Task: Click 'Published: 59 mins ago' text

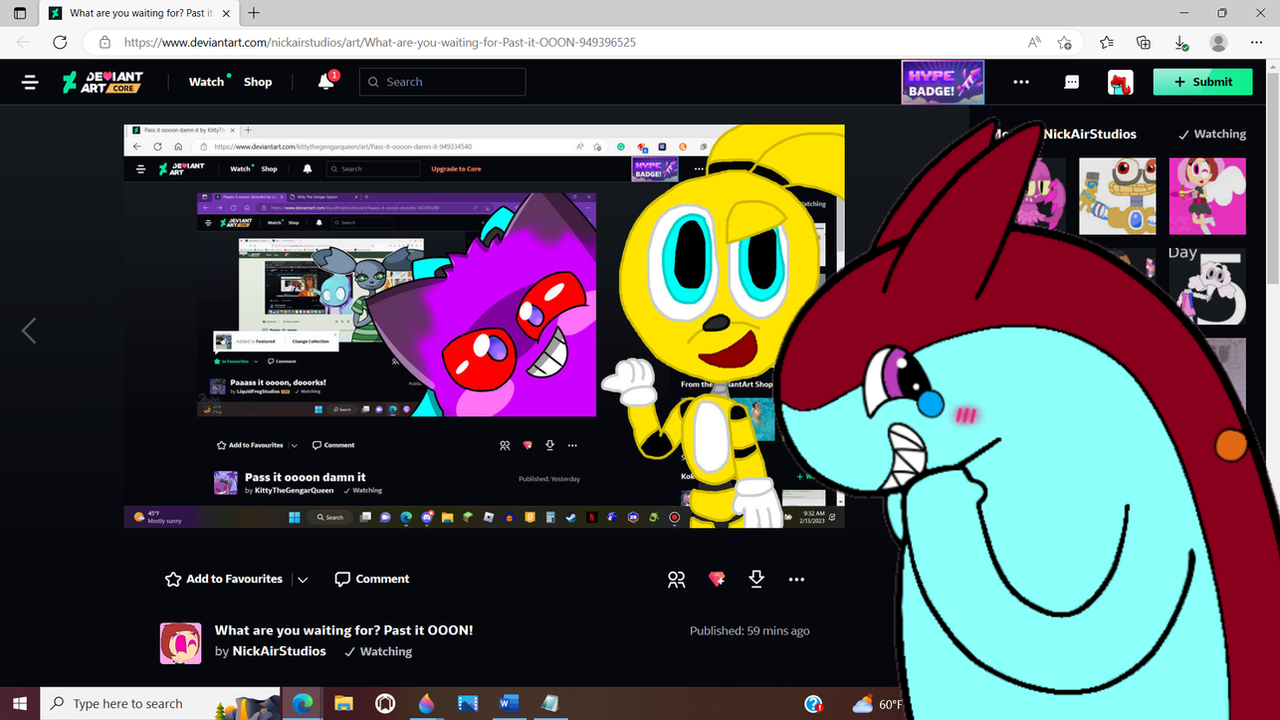Action: click(750, 631)
